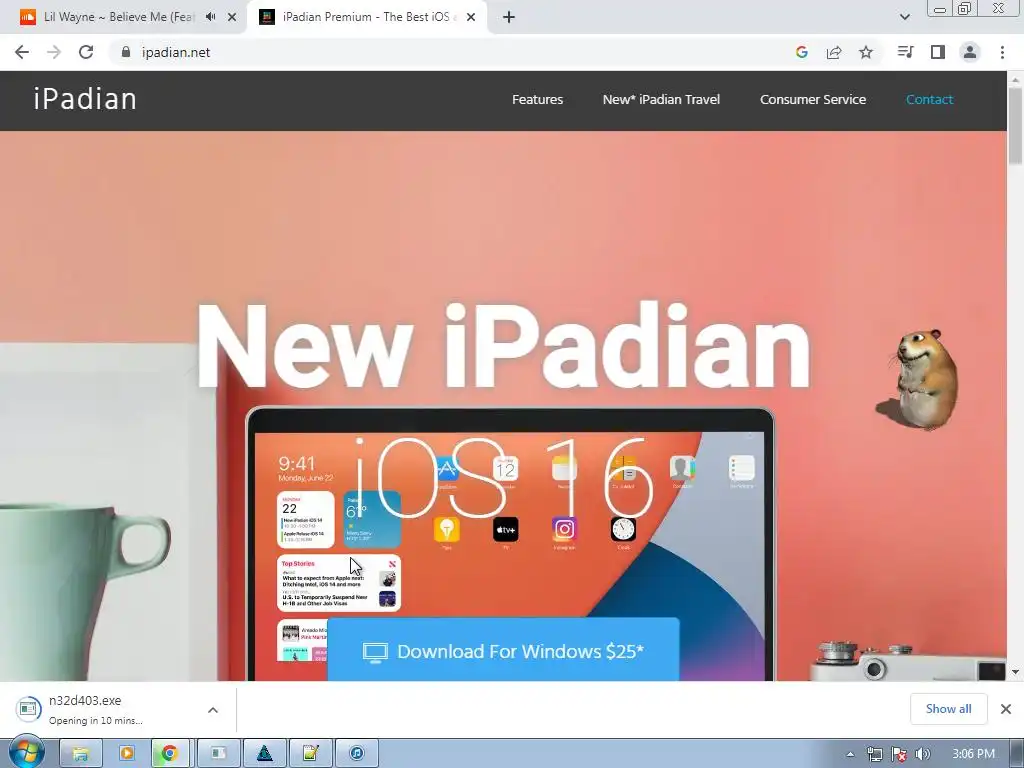
Task: Go to the Contact page
Action: (x=929, y=99)
